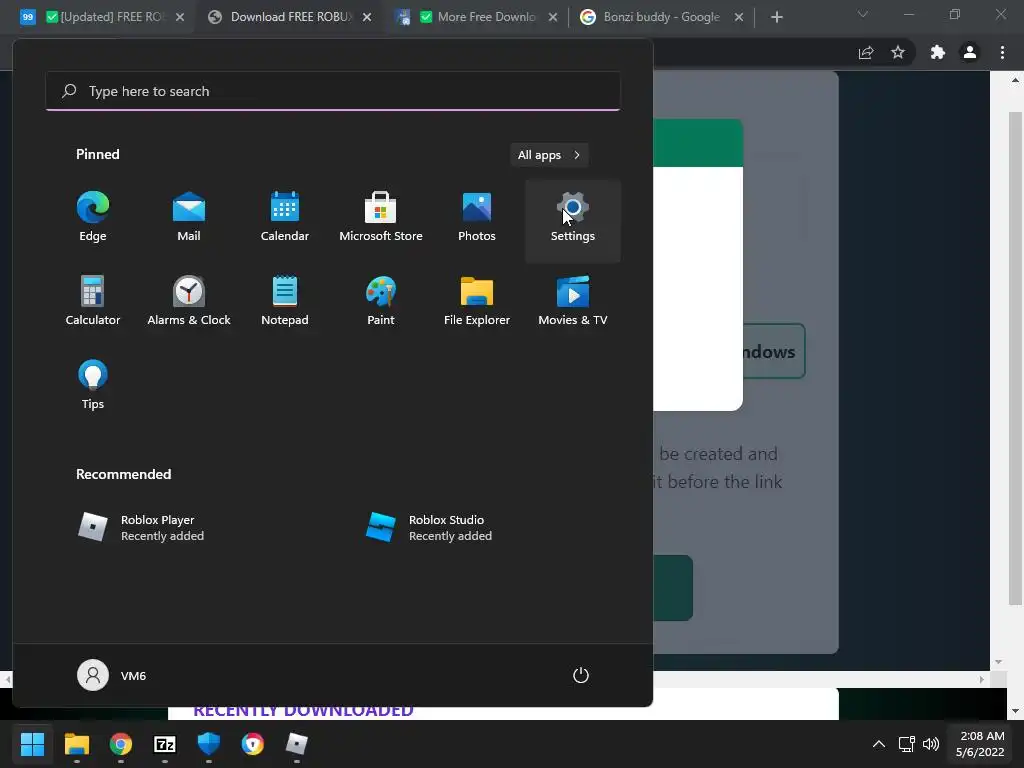Switch to Download FREE ROBUX tab

click(290, 17)
